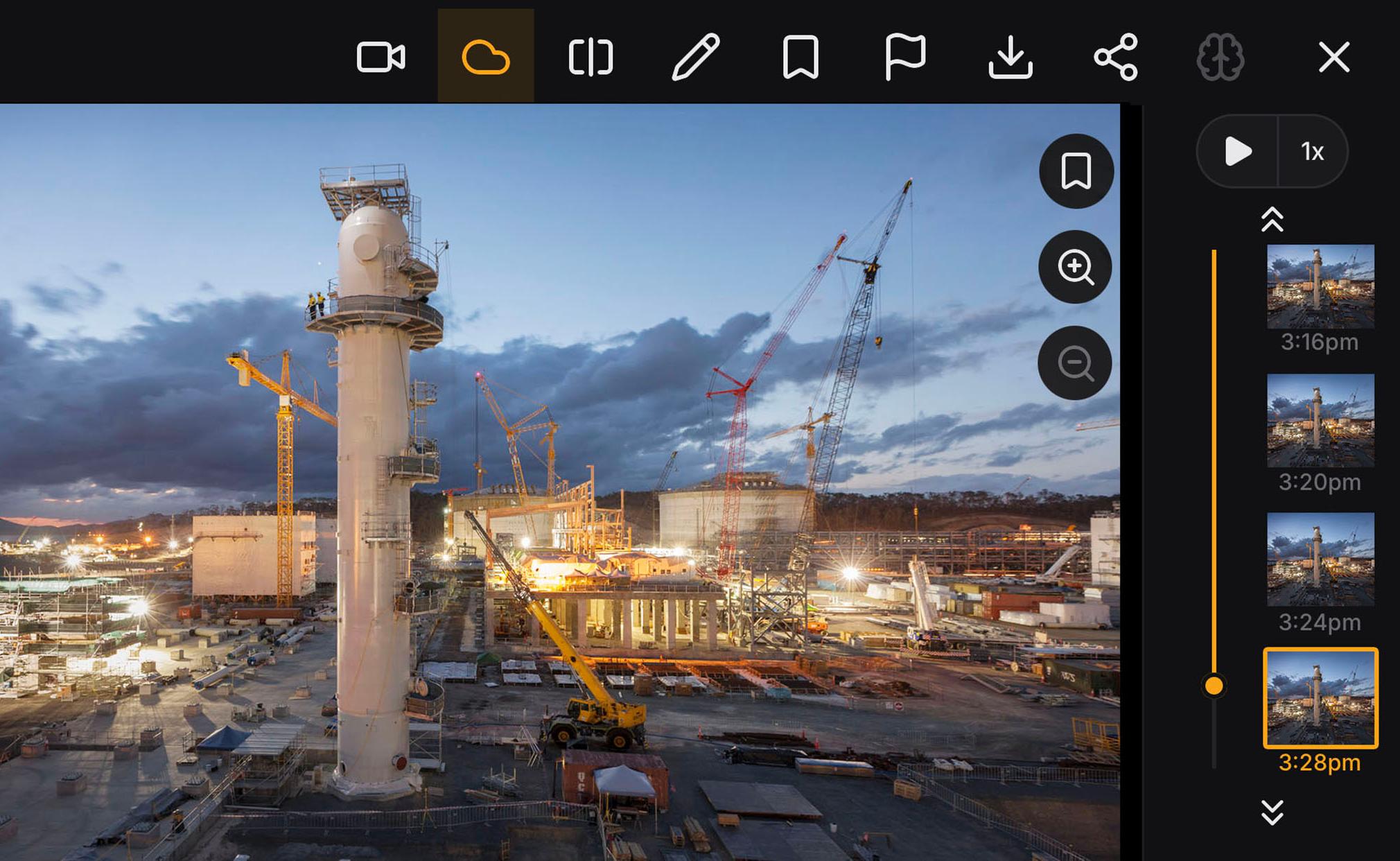Select the cloud icon in toolbar

coord(486,57)
